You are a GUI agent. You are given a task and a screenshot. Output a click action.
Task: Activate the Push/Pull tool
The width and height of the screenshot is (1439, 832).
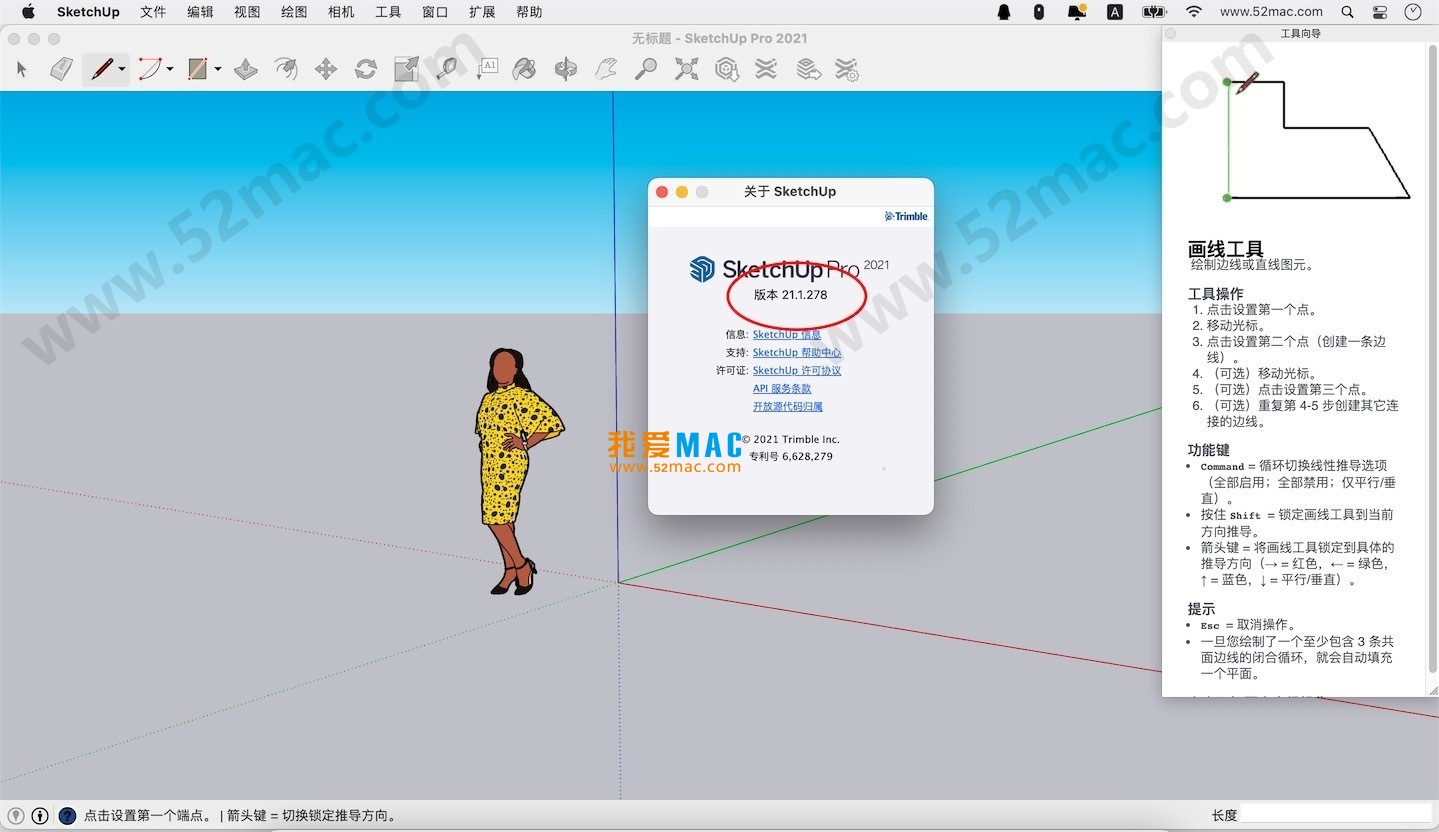pyautogui.click(x=246, y=69)
